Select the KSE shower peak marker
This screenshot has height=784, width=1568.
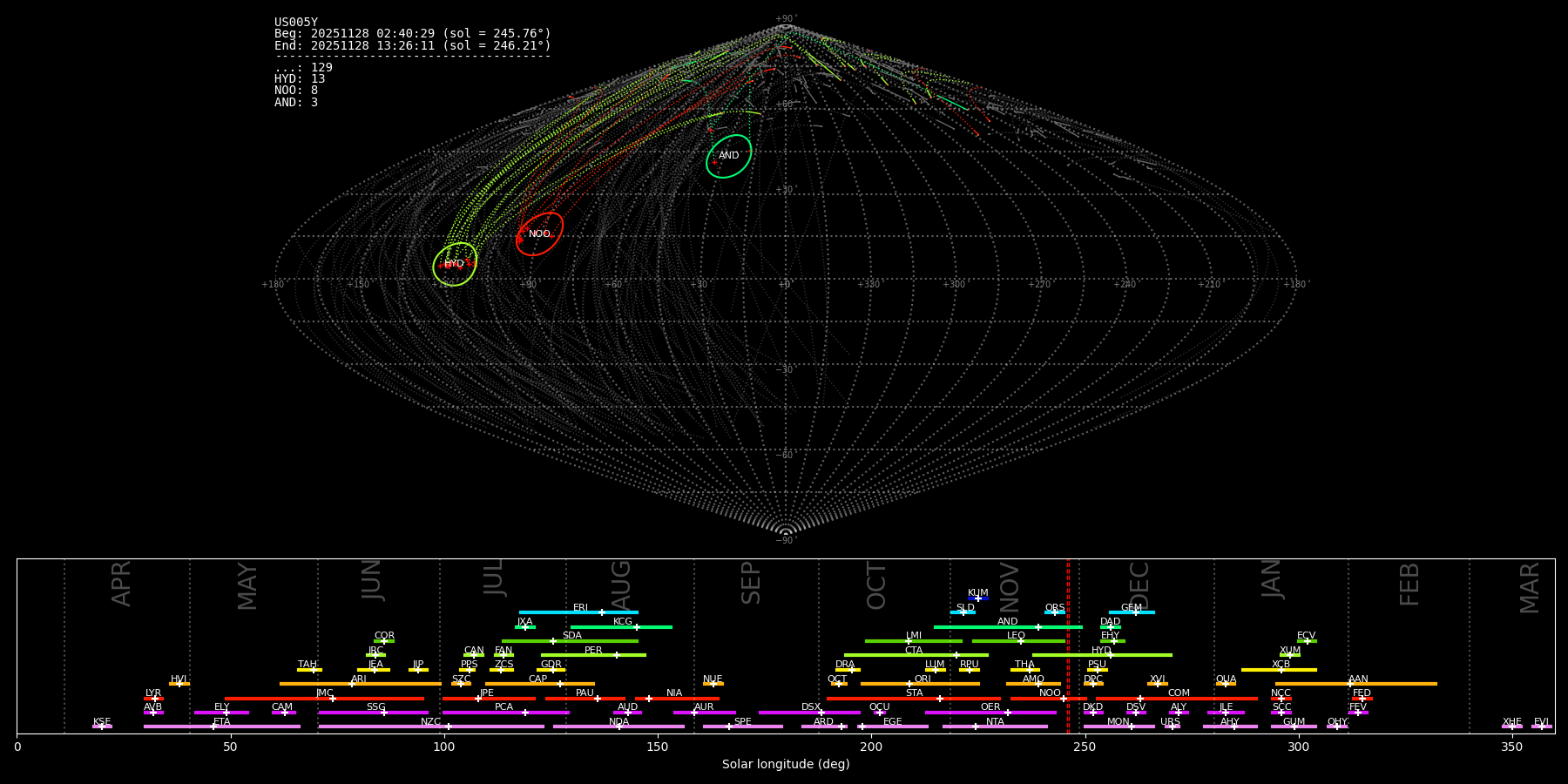coord(101,727)
